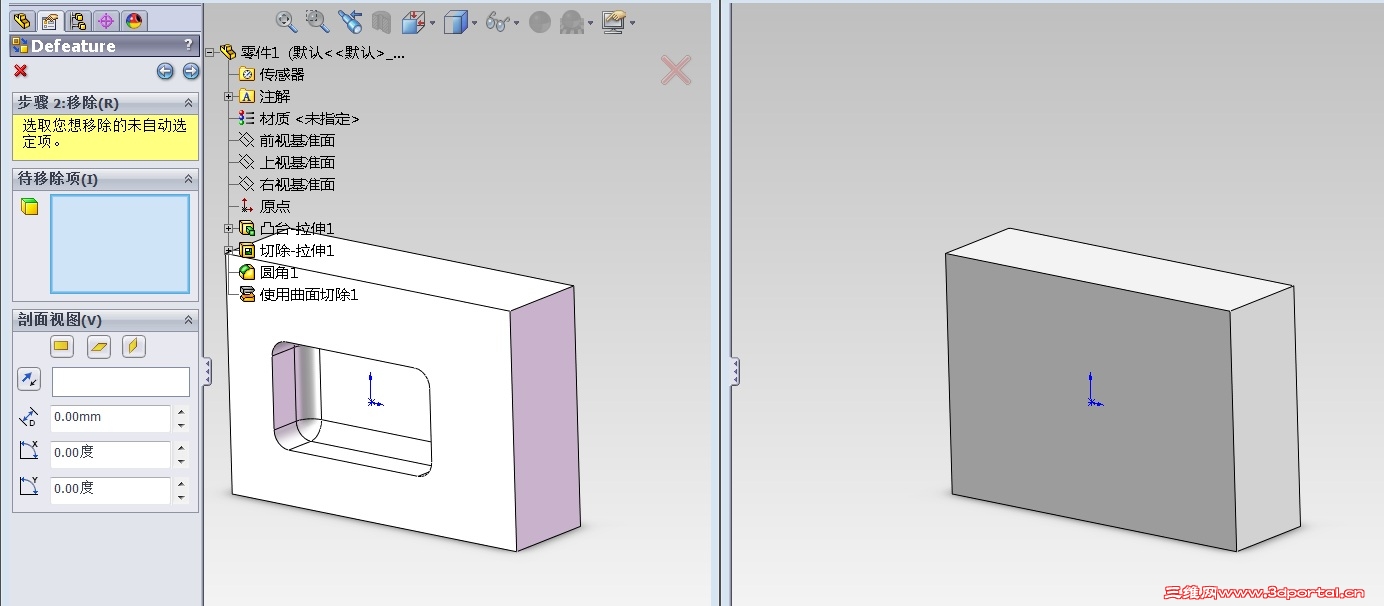
Task: Open View Settings dropdown arrow
Action: click(x=632, y=22)
